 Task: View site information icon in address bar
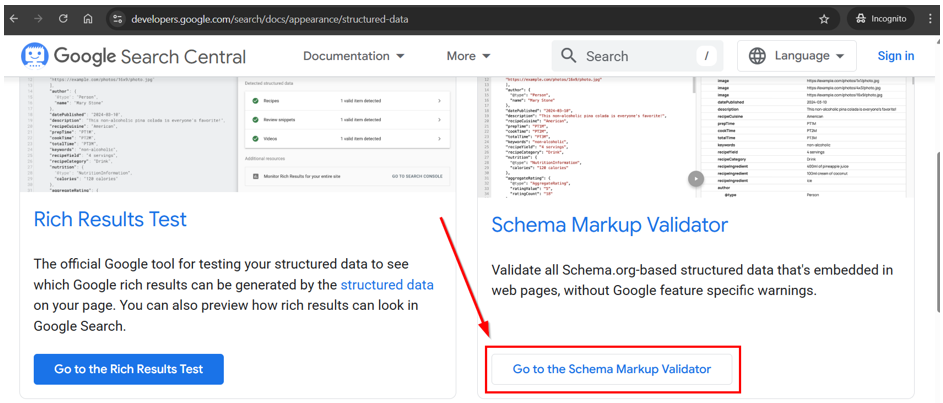click(117, 19)
